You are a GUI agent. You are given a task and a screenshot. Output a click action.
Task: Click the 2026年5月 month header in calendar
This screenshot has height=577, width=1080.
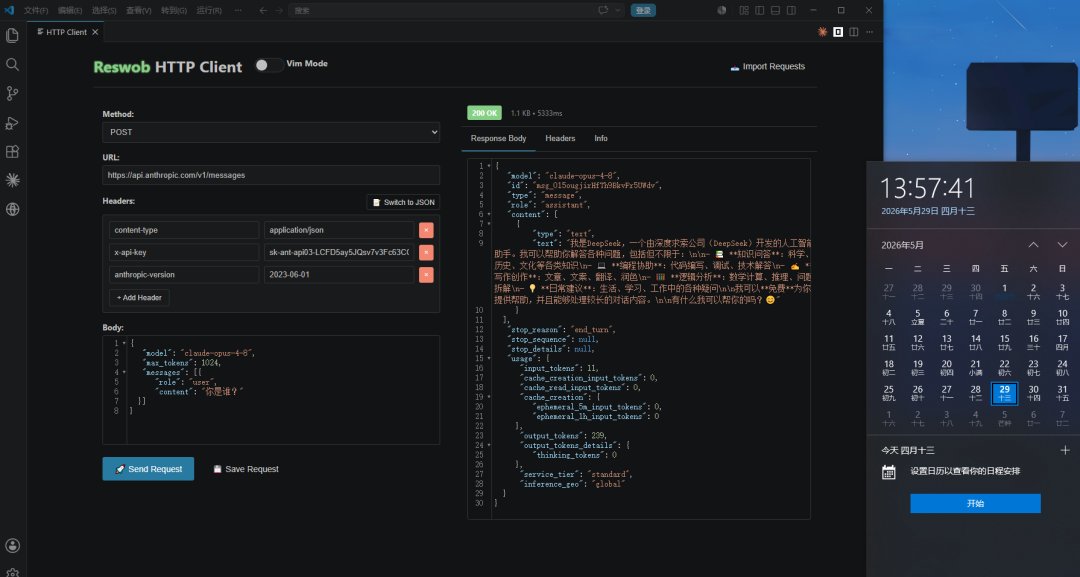(902, 245)
